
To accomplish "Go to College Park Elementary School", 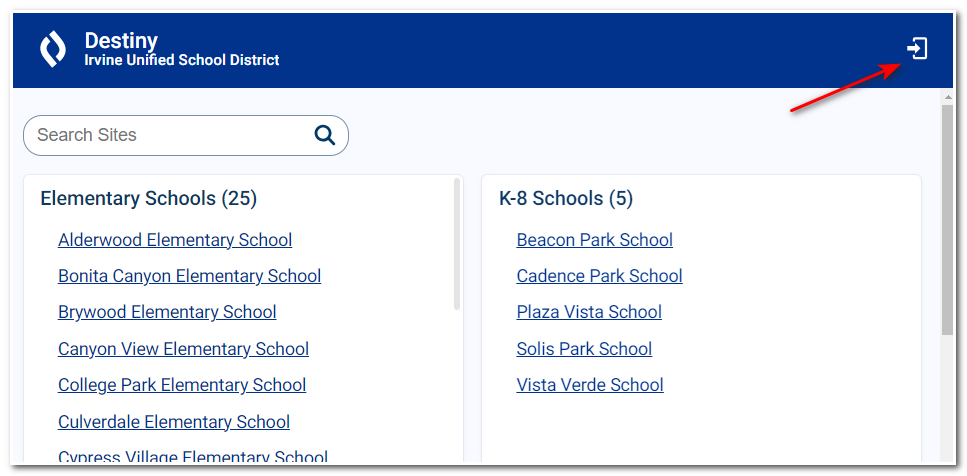I will [182, 385].
